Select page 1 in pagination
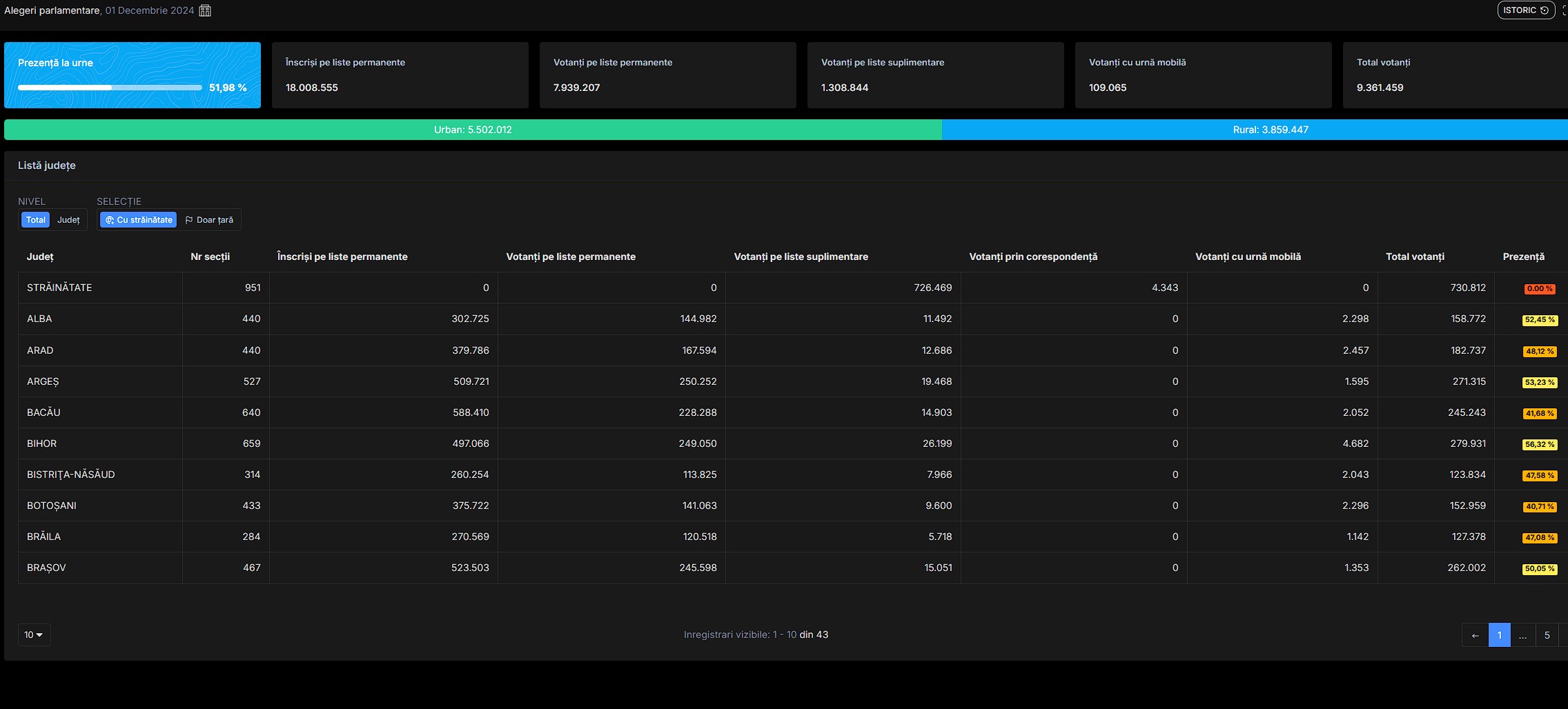The image size is (1568, 709). [x=1499, y=635]
